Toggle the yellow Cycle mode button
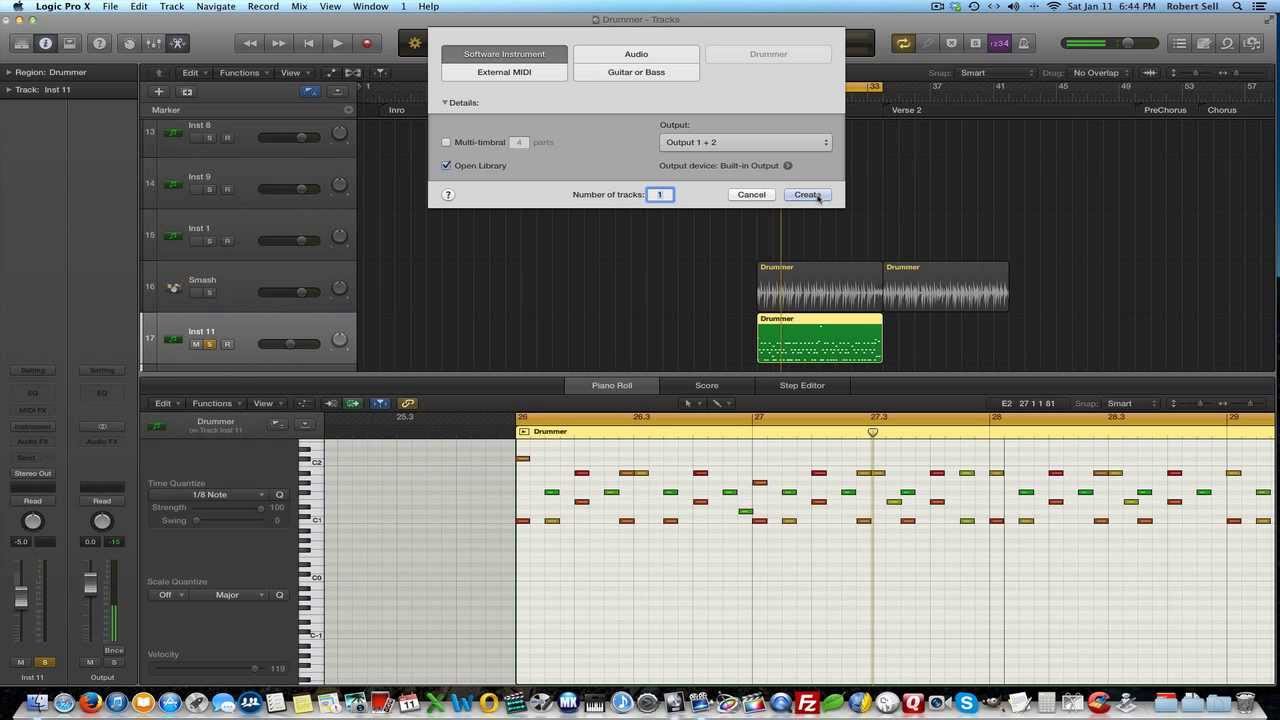1280x720 pixels. tap(903, 43)
